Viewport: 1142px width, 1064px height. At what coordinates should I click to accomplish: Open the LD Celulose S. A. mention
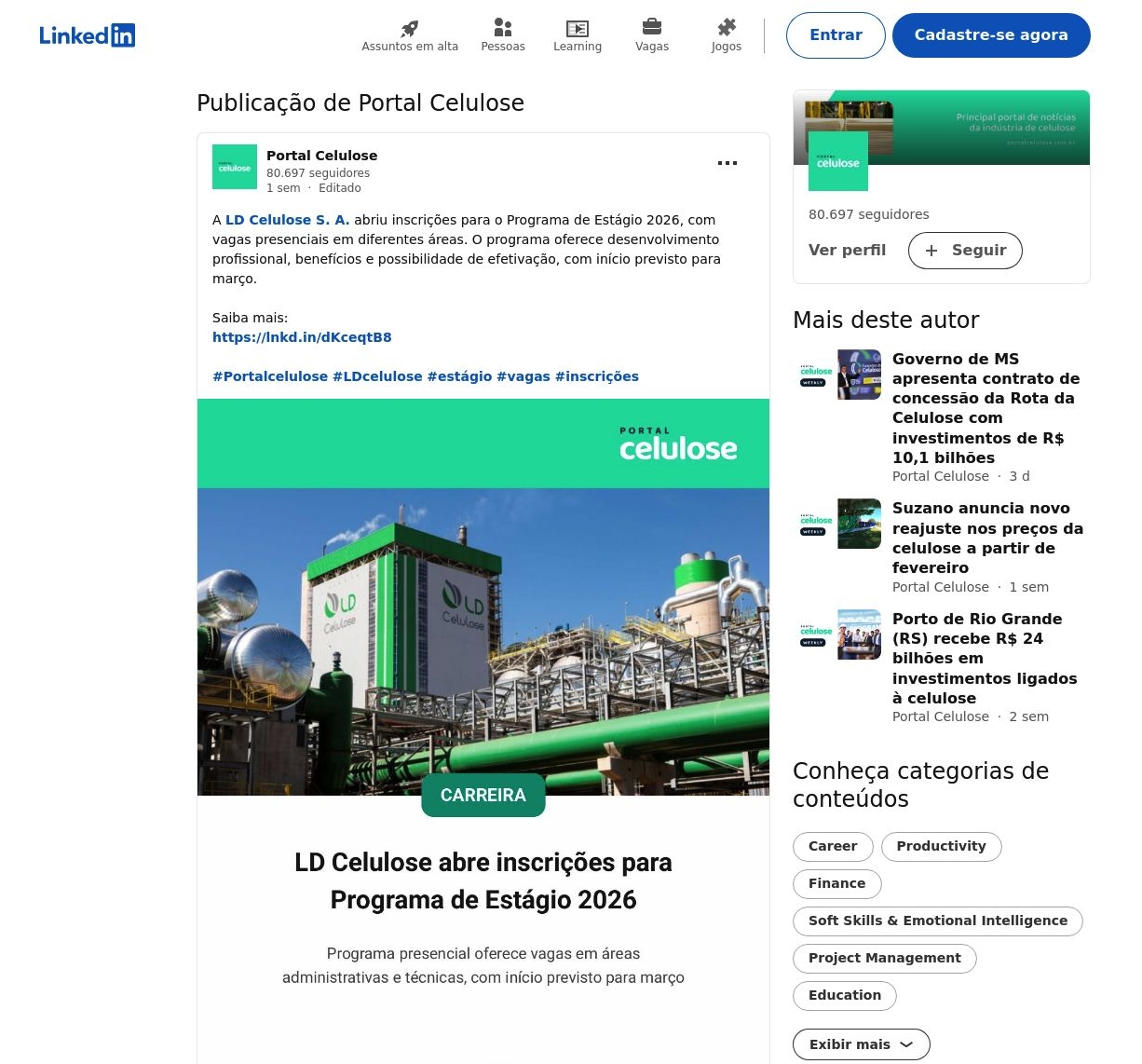click(287, 220)
